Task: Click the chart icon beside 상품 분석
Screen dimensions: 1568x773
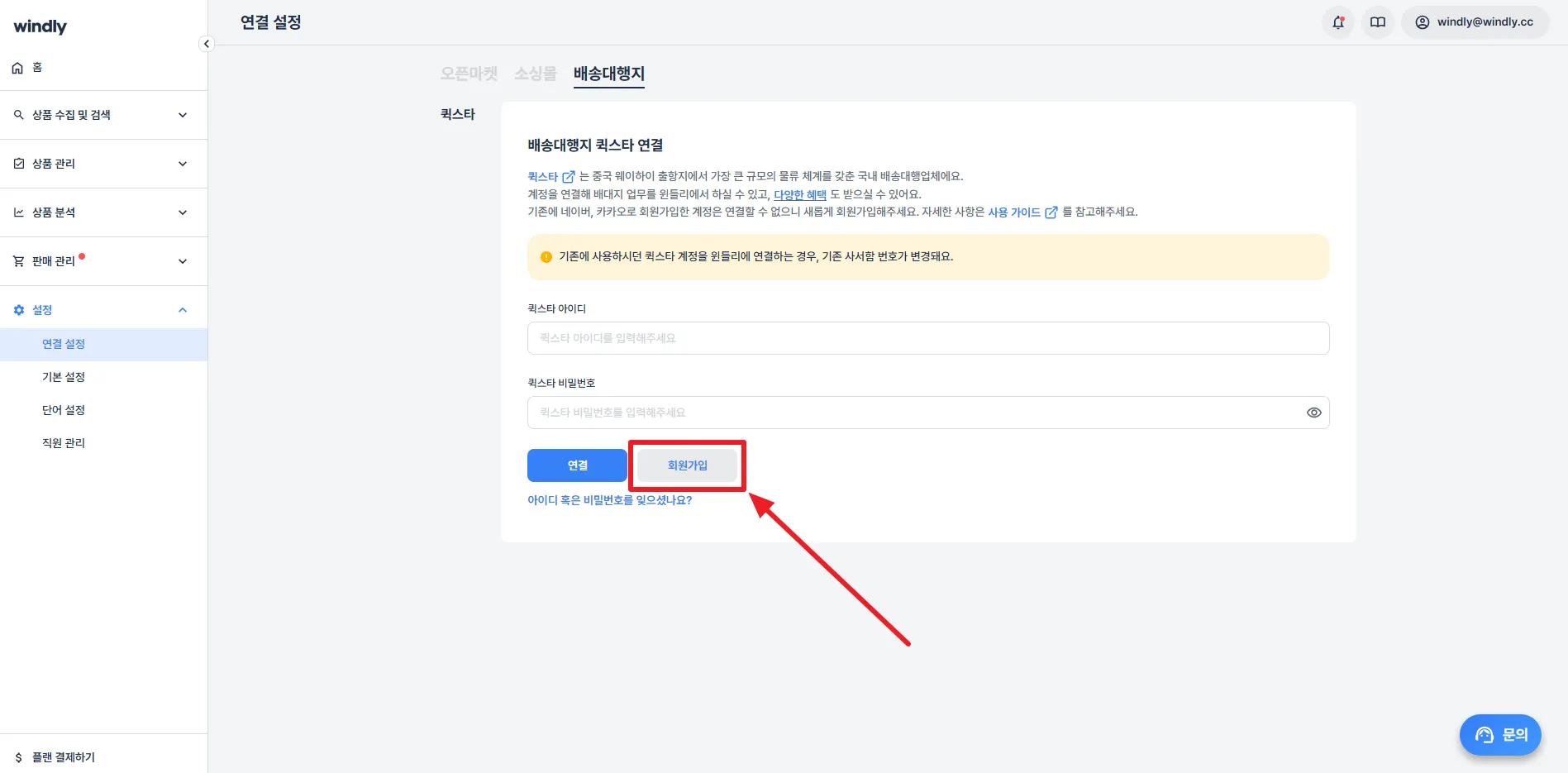Action: point(18,212)
